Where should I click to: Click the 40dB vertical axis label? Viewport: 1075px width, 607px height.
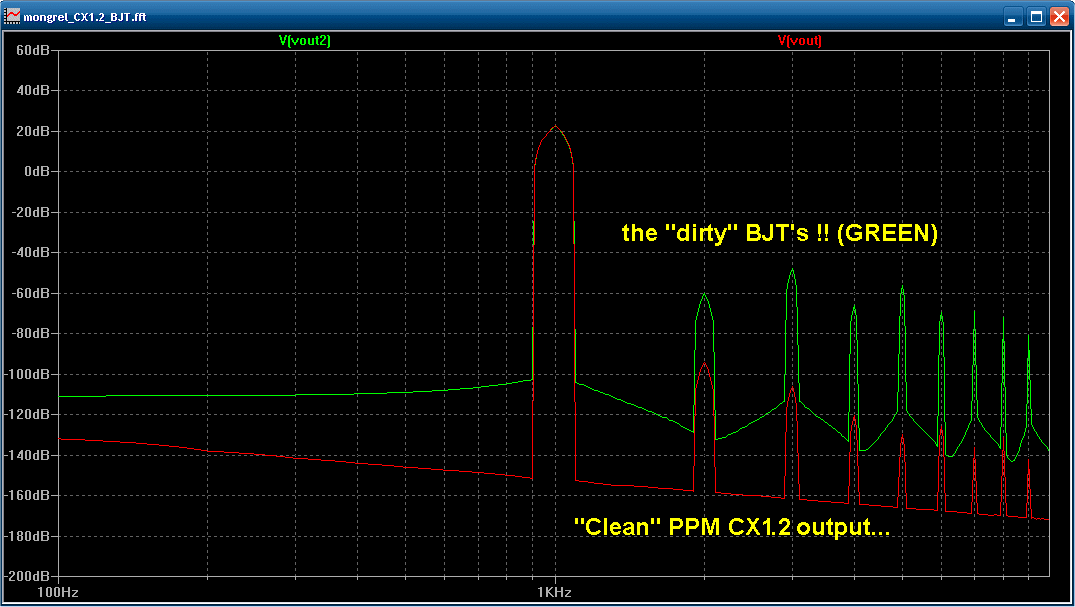[x=33, y=91]
